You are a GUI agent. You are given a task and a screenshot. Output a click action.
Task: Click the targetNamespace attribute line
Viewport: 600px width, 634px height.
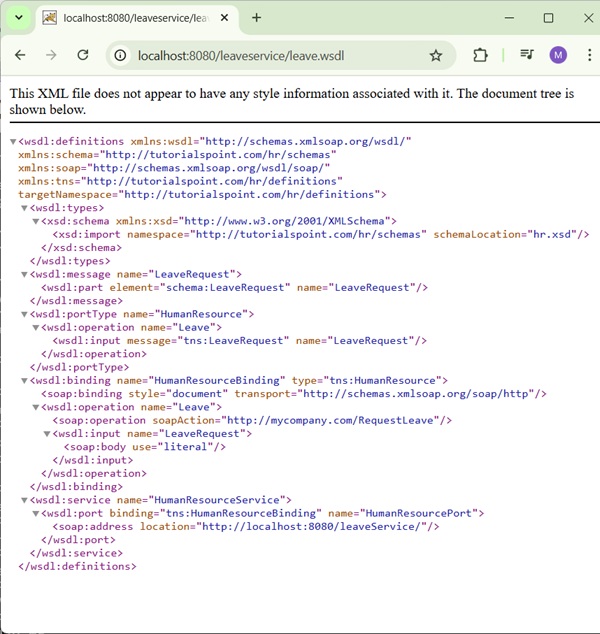[202, 194]
